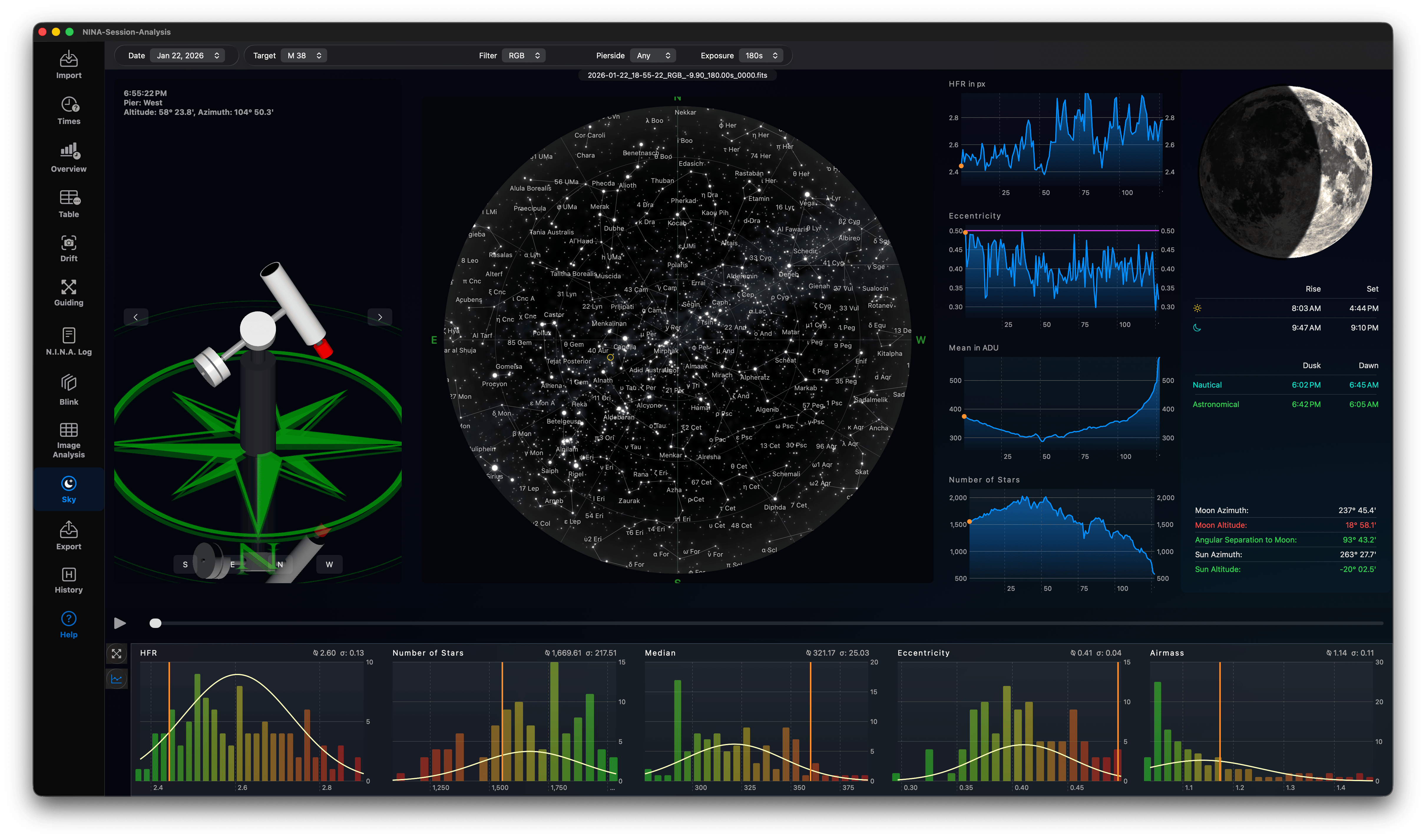Click the expand arrows icon beside the HFR histogram
This screenshot has height=840, width=1426.
[x=117, y=654]
